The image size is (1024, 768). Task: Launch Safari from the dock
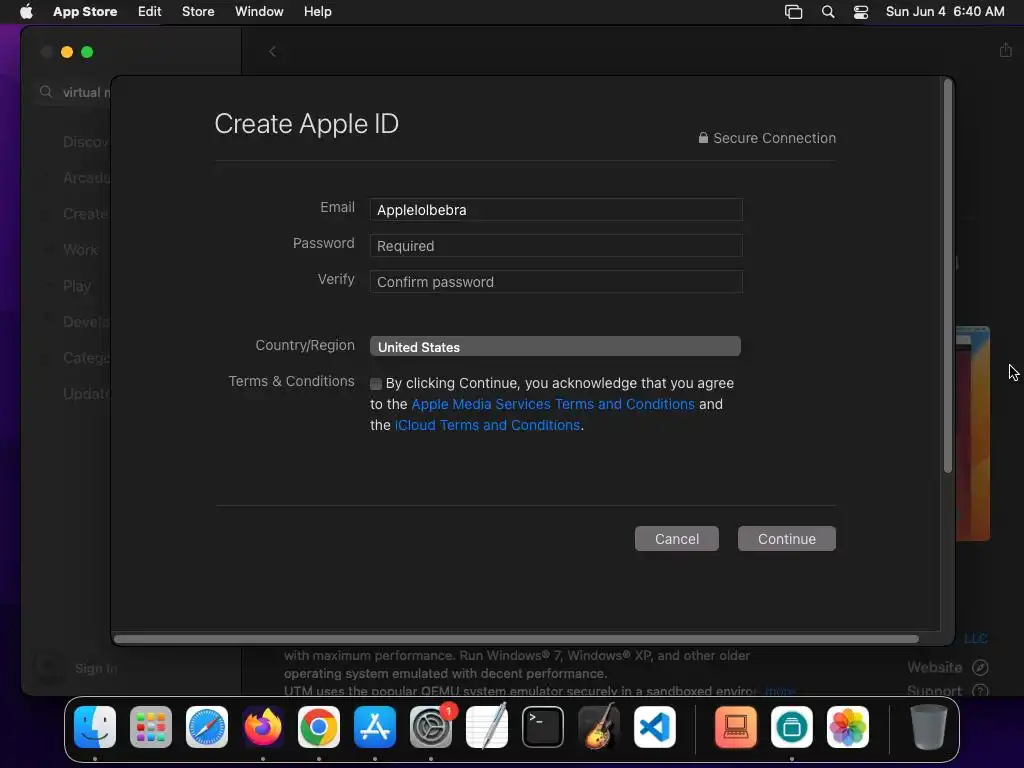207,727
